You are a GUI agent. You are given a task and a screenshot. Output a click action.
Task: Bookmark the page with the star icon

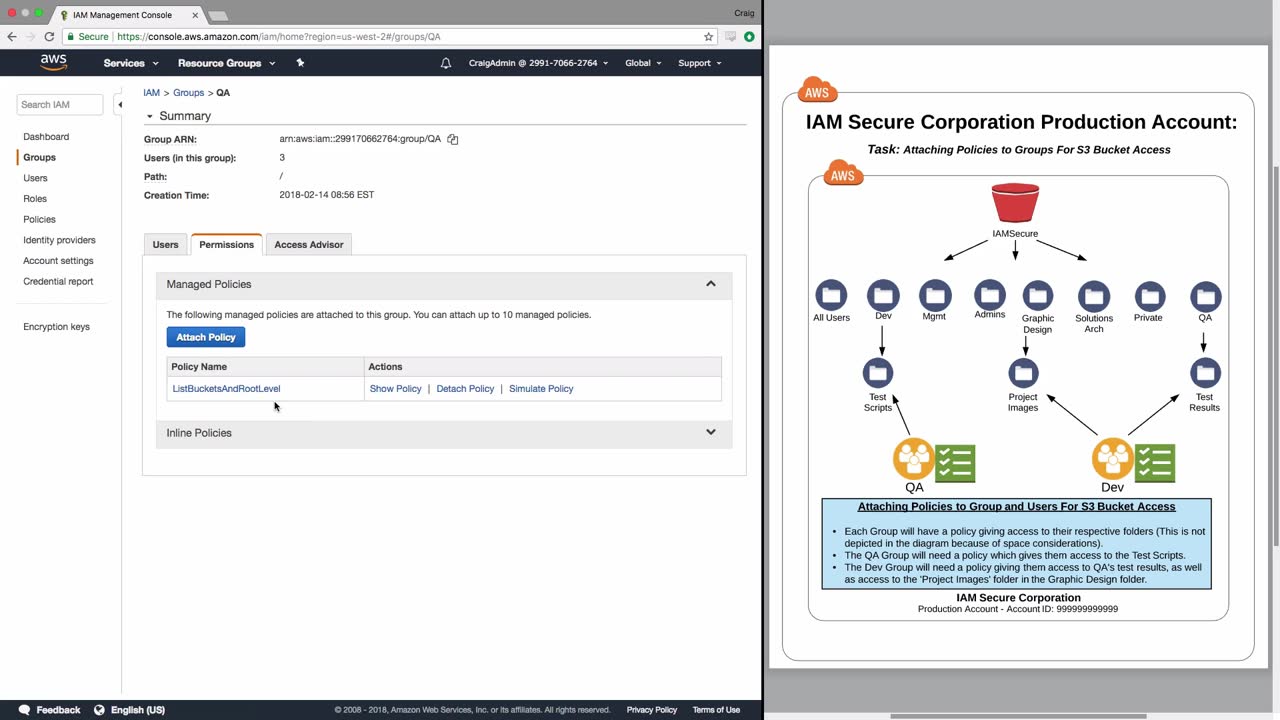tap(709, 37)
